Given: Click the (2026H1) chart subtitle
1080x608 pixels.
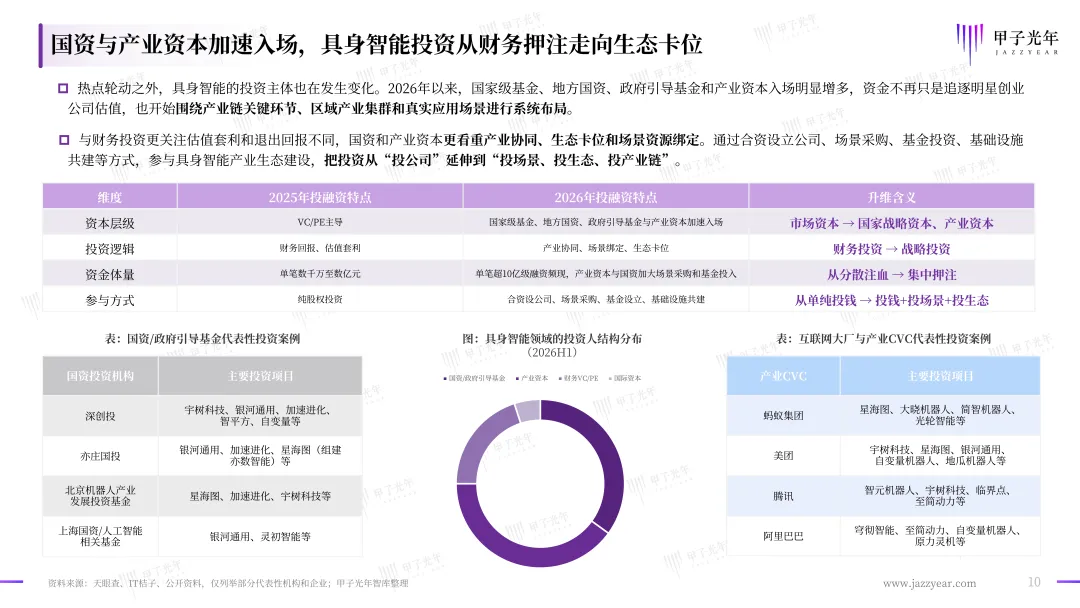Looking at the screenshot, I should point(552,353).
